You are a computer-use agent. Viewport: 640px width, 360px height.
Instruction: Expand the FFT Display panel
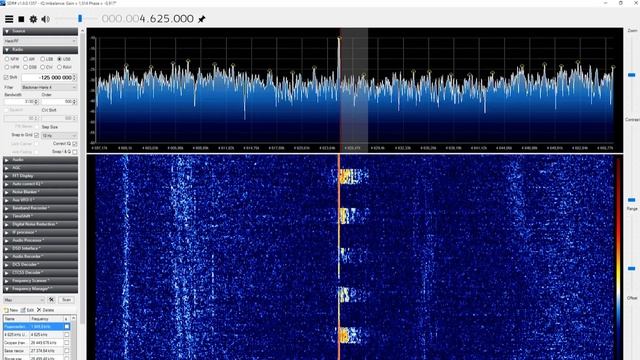click(40, 176)
